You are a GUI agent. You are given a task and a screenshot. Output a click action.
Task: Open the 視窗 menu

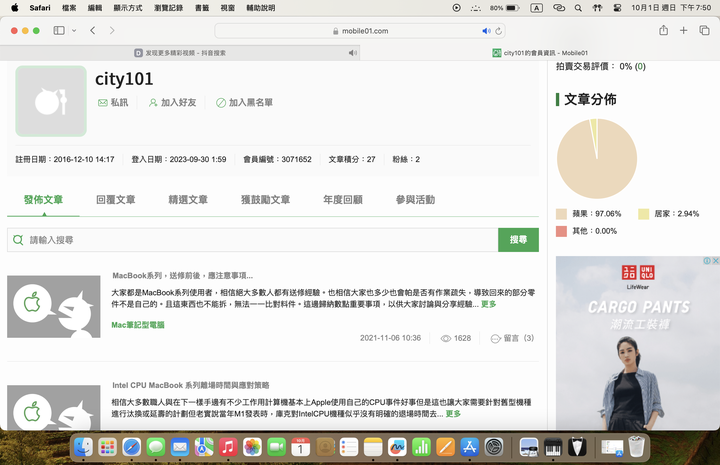pyautogui.click(x=228, y=8)
